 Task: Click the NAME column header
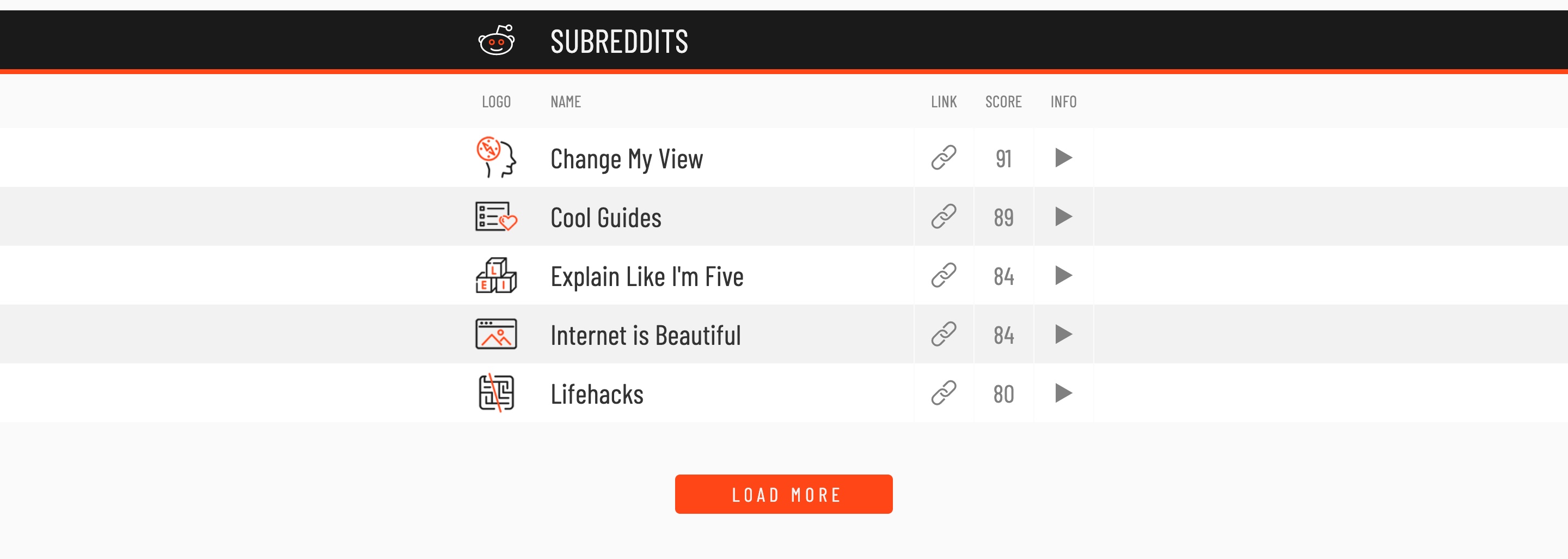566,102
